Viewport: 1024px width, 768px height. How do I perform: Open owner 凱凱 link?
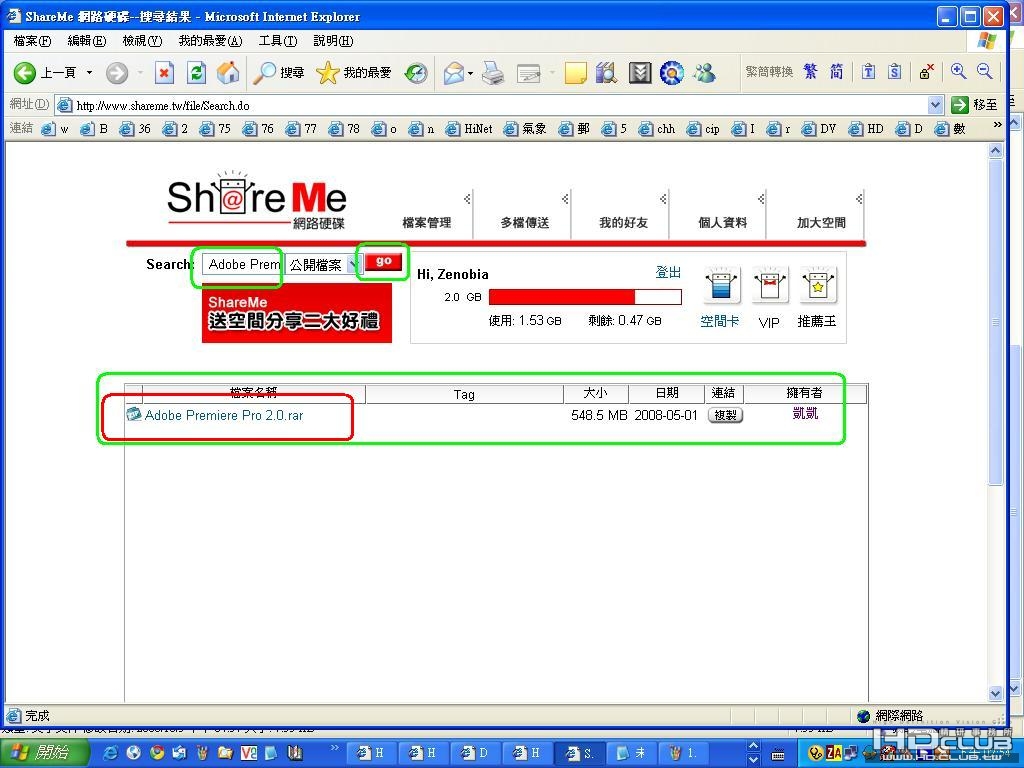(x=805, y=413)
